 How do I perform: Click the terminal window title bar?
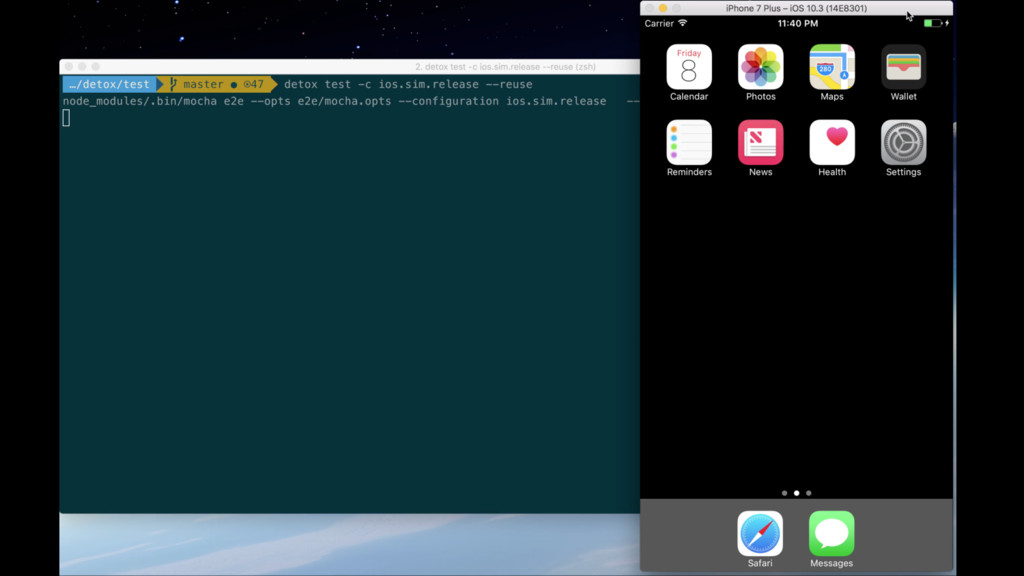click(x=350, y=67)
